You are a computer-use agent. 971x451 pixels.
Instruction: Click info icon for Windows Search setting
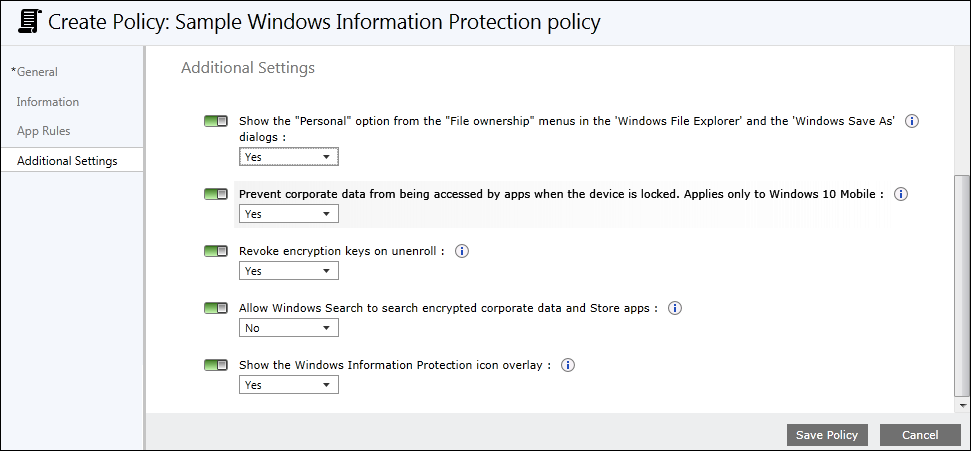(675, 308)
